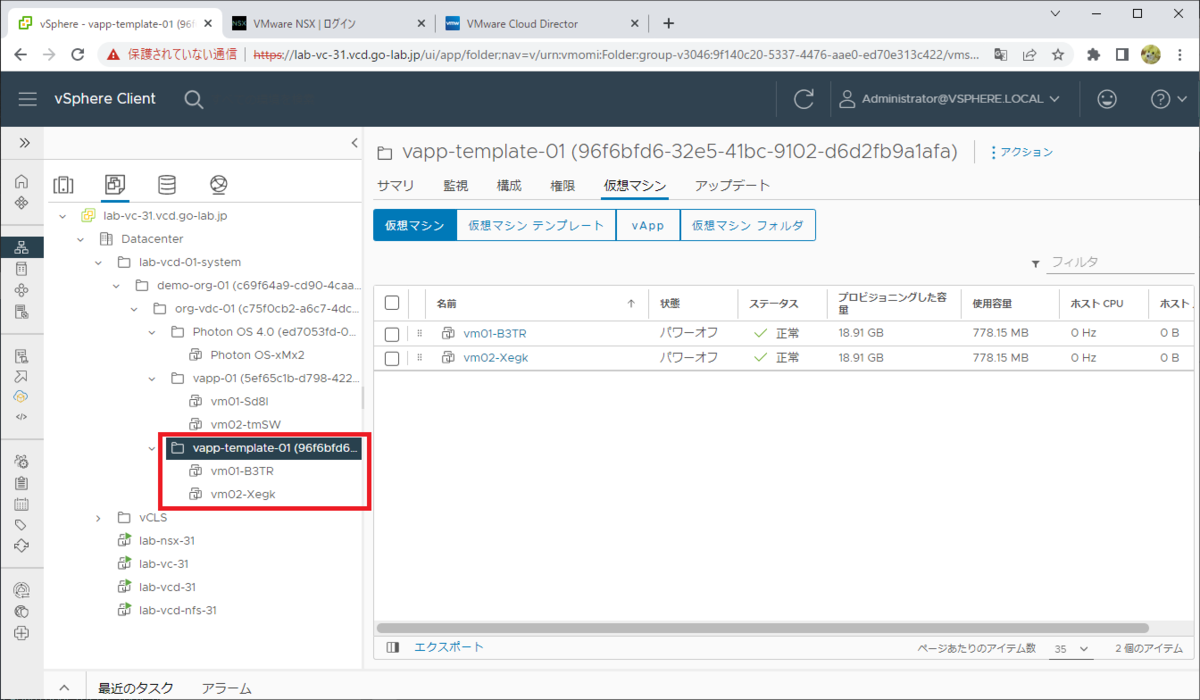This screenshot has height=700, width=1200.
Task: Open the サマリ tab
Action: 395,185
